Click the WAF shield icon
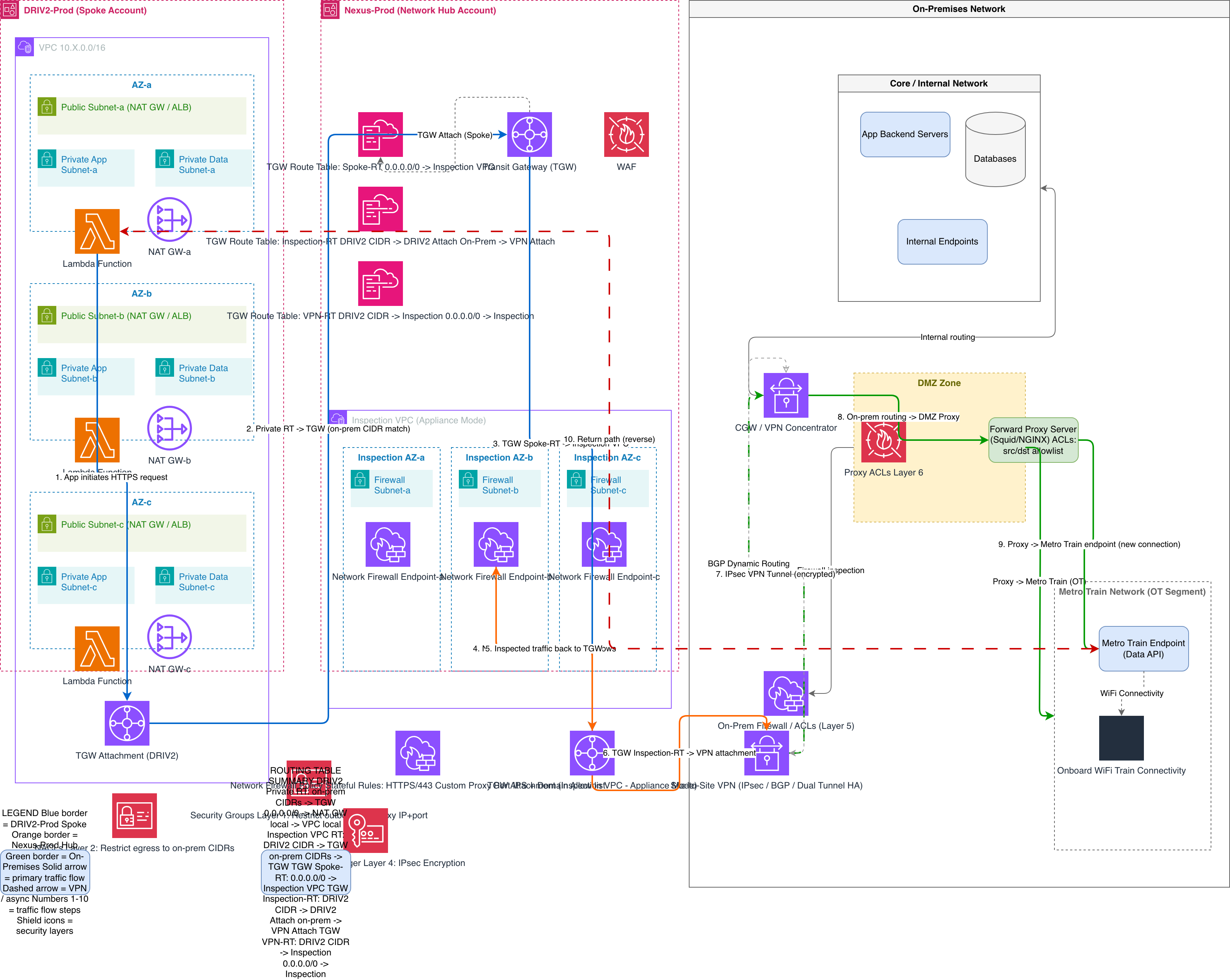Screen dimensions: 1230x980 627,135
